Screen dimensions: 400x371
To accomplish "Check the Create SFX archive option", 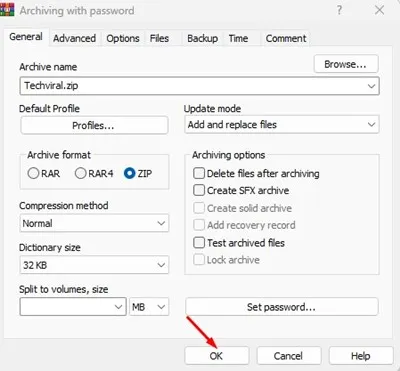I will point(199,190).
